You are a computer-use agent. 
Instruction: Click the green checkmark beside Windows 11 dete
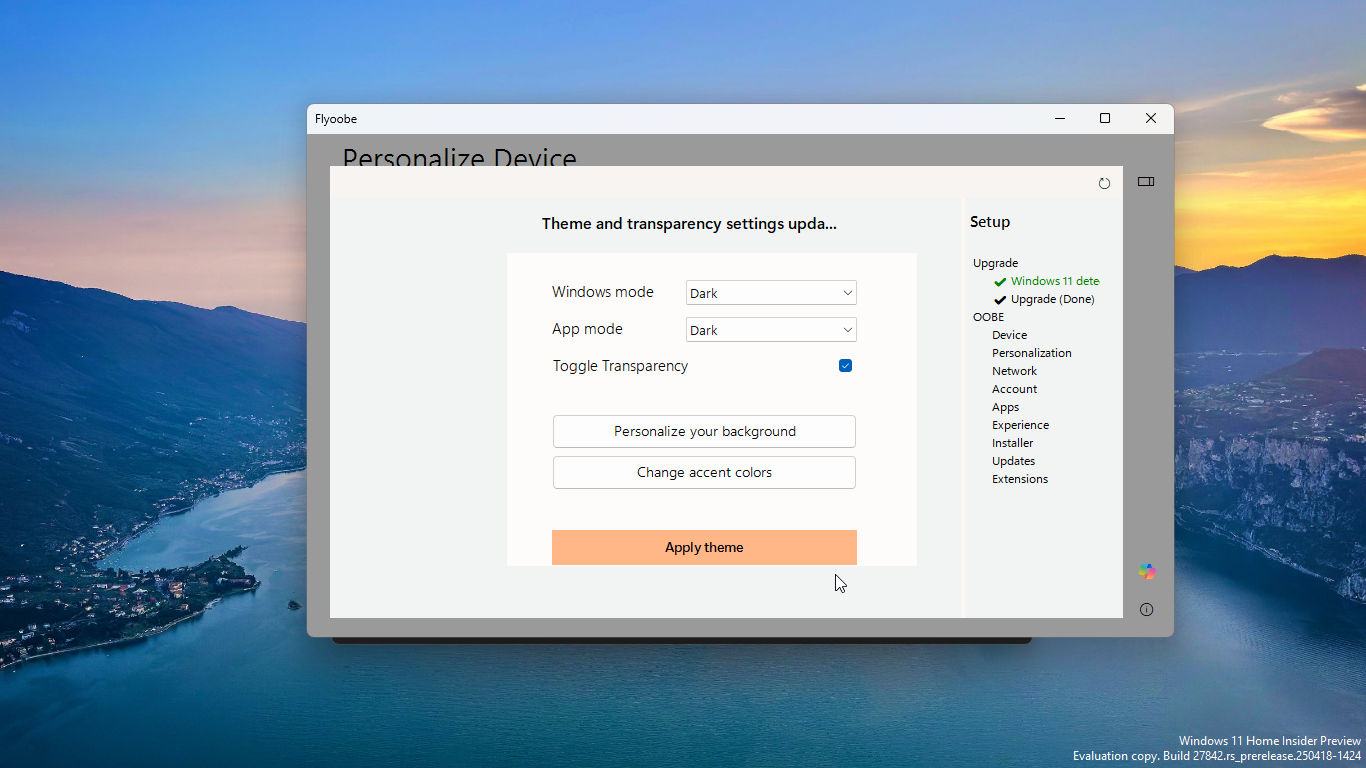pyautogui.click(x=1000, y=282)
